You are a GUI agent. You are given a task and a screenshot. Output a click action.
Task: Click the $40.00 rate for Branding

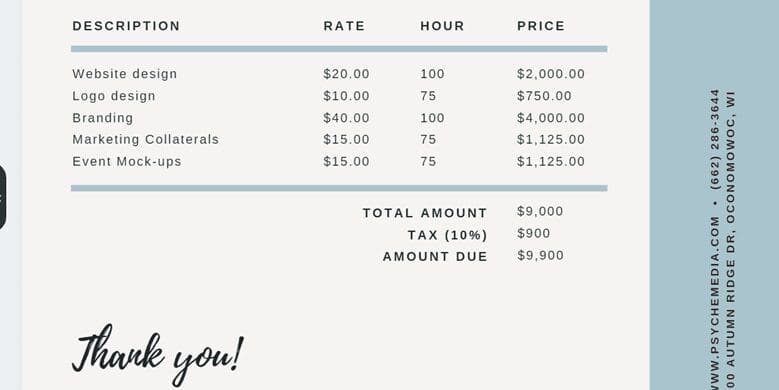(x=346, y=118)
